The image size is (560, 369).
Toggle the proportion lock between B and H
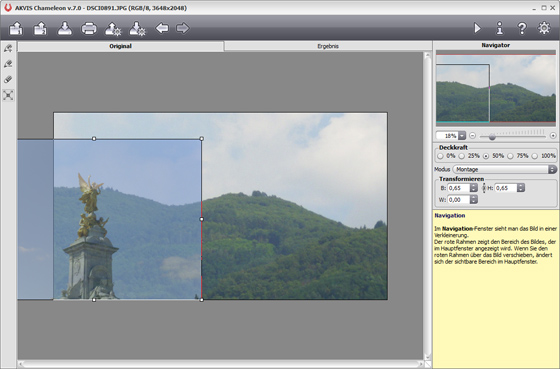[484, 188]
